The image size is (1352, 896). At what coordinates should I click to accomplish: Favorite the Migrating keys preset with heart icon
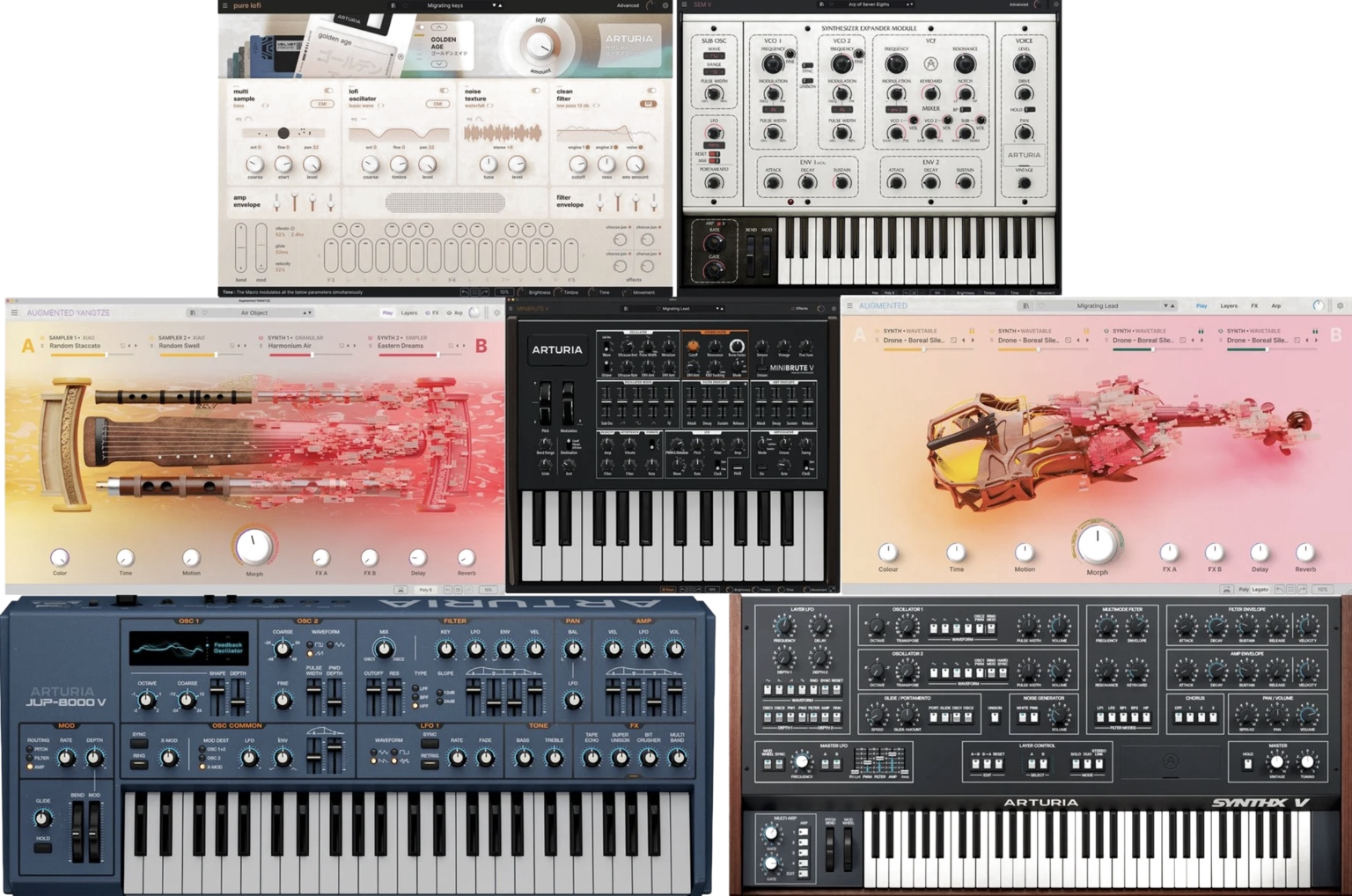click(405, 5)
